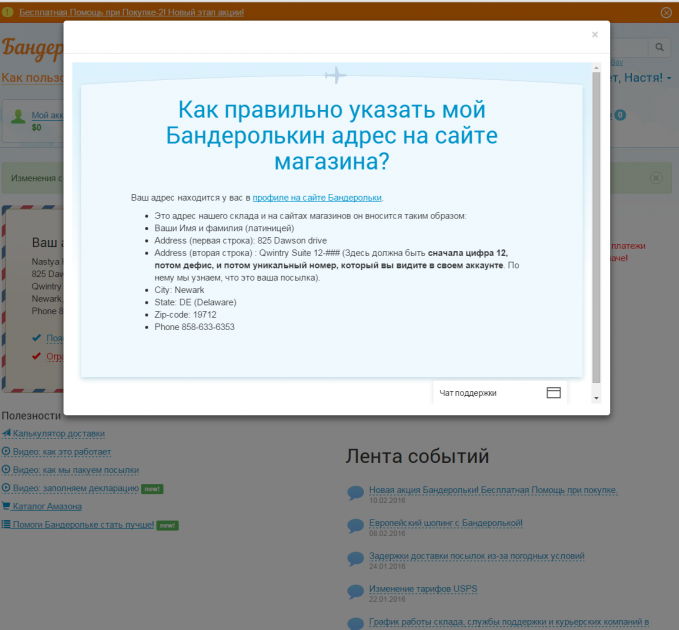
Task: Open news Задержки доставки посылок из-за погодных условий
Action: (477, 556)
